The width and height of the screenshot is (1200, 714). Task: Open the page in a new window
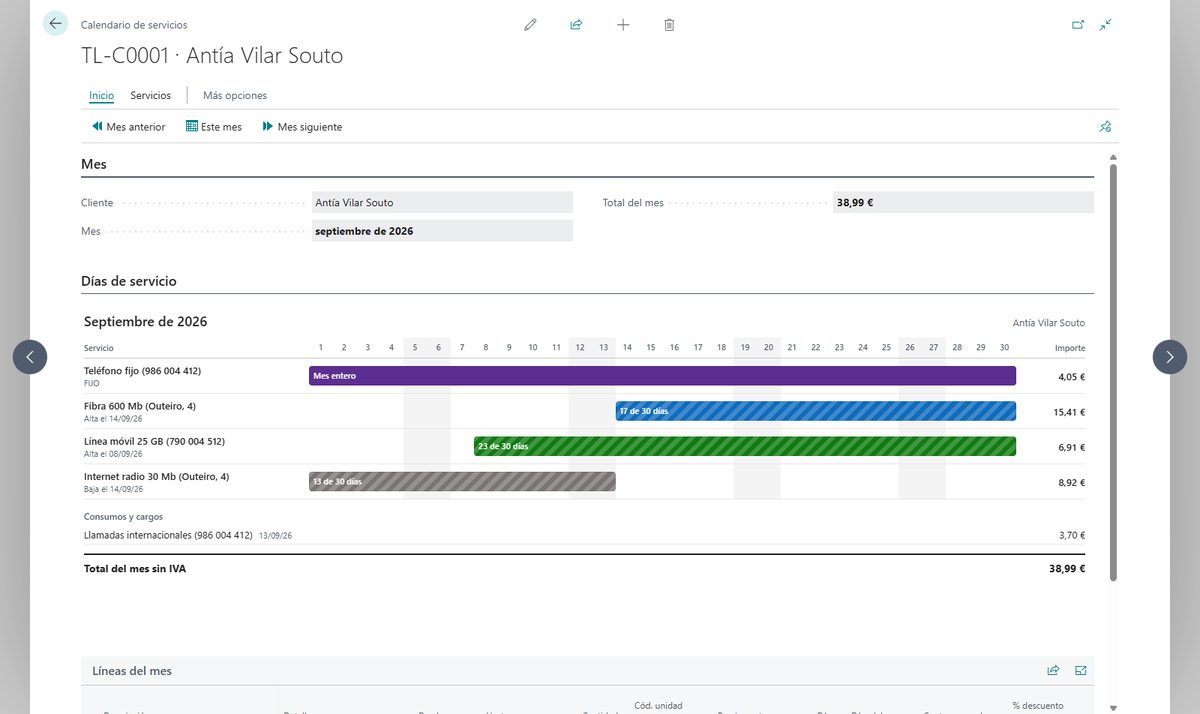tap(1078, 25)
